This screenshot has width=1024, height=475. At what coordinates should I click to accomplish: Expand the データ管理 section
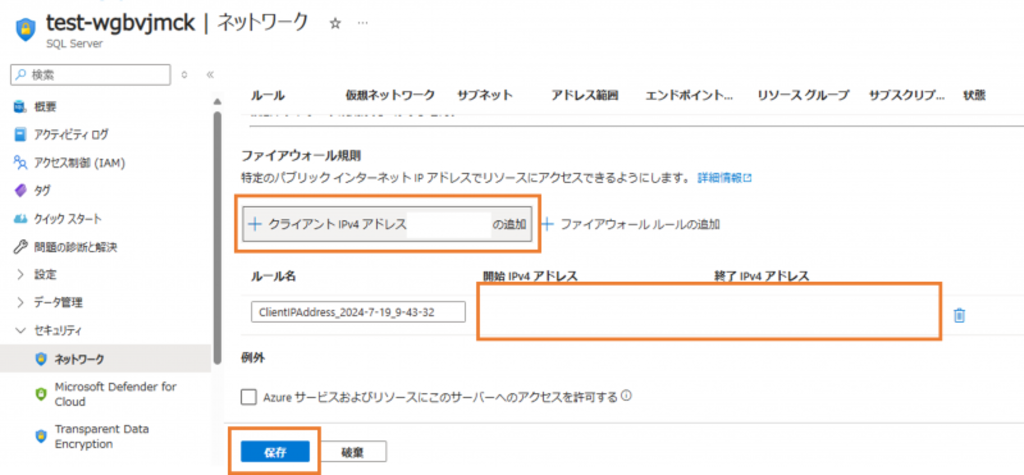21,302
